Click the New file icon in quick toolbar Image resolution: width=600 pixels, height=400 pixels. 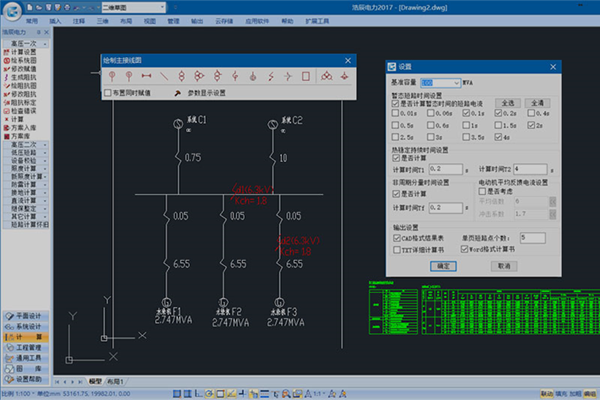point(30,7)
